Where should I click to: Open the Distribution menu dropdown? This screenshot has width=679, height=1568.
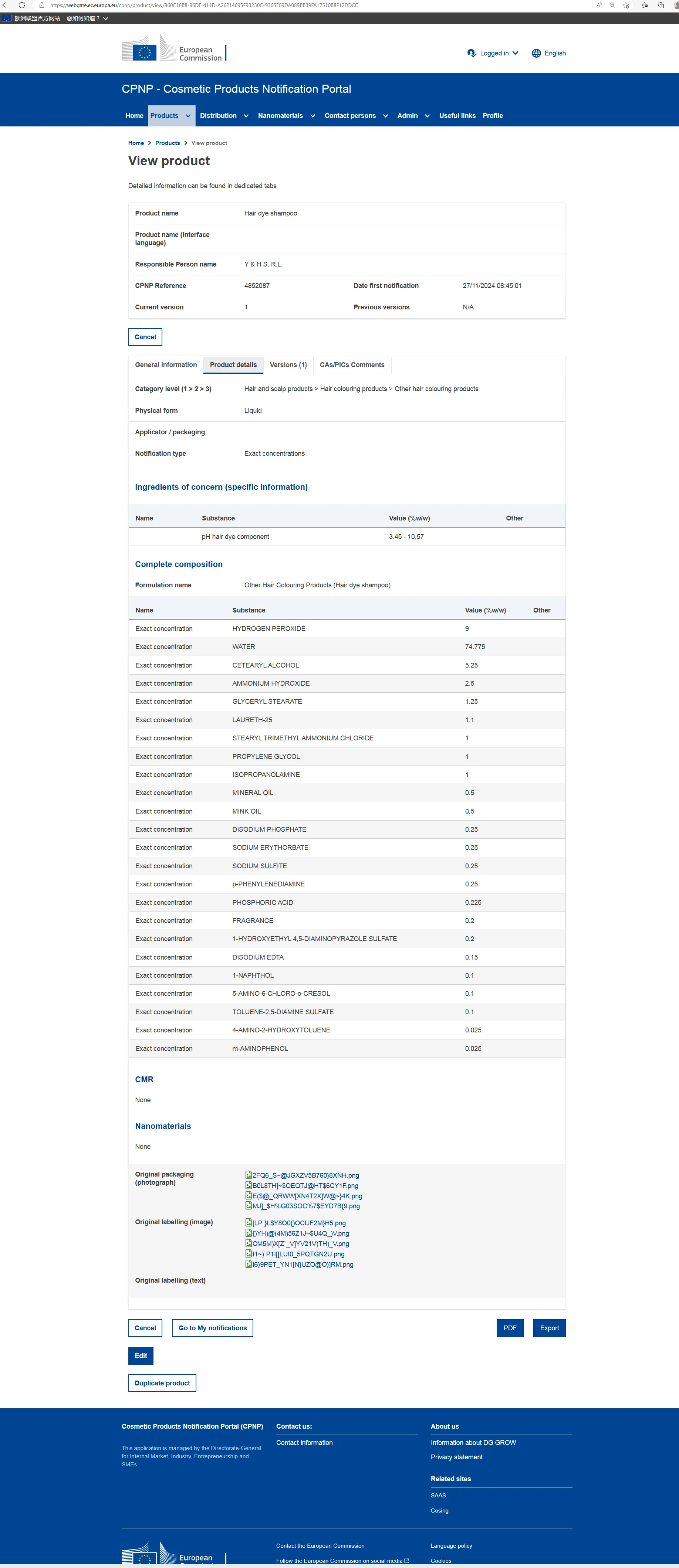click(x=246, y=116)
